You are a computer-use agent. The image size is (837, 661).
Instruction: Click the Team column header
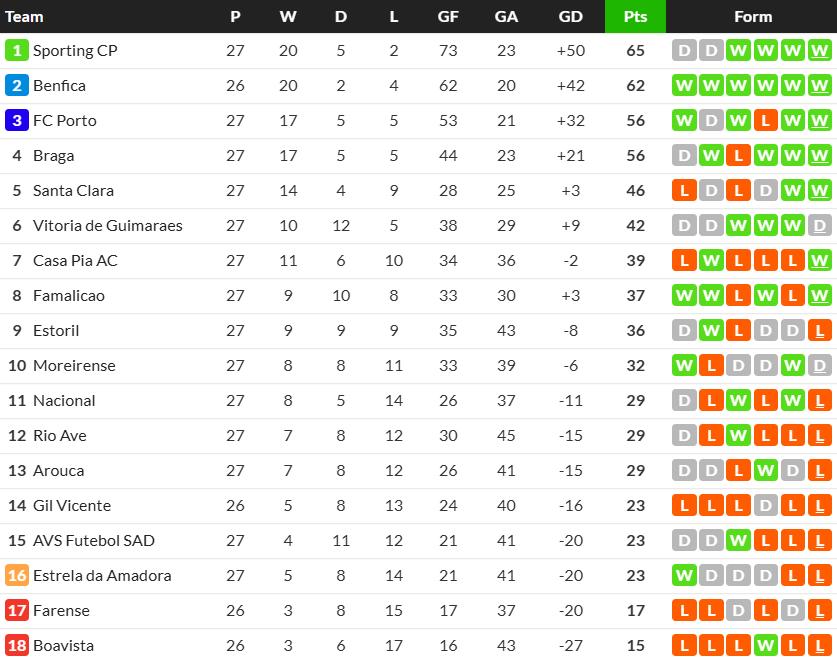(24, 17)
